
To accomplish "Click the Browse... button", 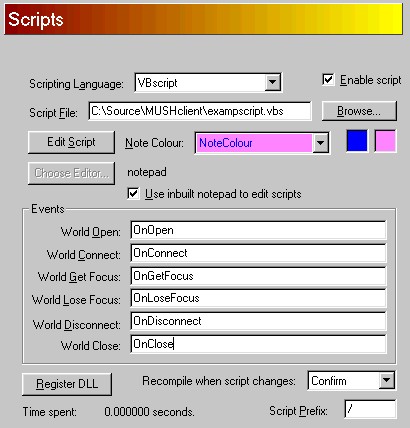I will pos(359,111).
